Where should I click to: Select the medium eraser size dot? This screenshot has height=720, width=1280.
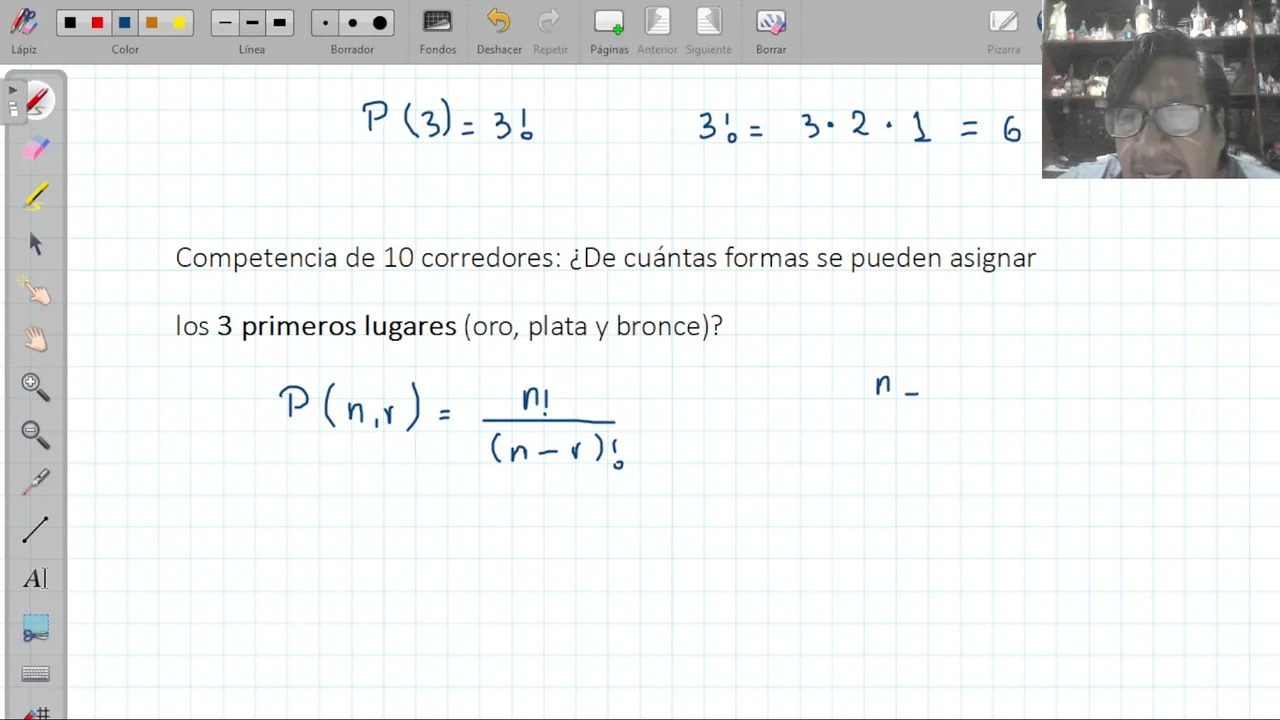point(353,23)
